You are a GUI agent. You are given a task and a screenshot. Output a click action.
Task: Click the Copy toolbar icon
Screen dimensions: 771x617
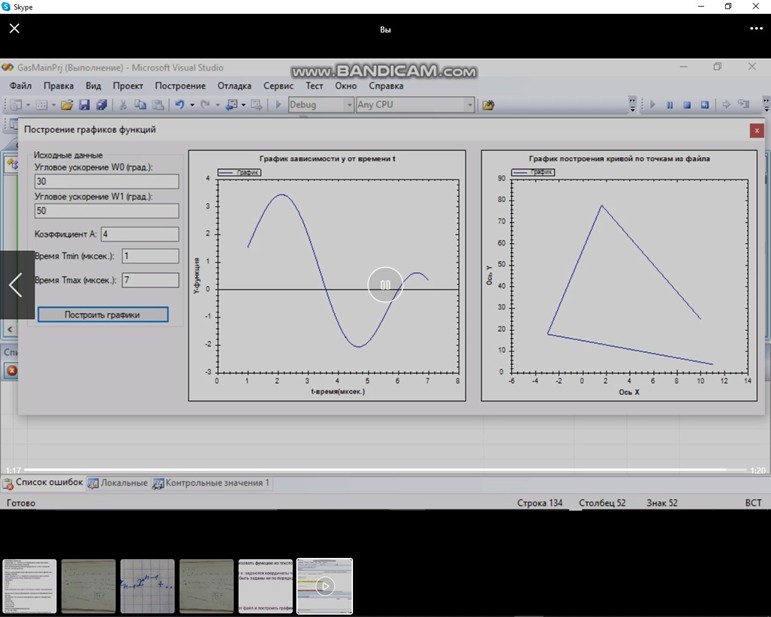(x=141, y=105)
